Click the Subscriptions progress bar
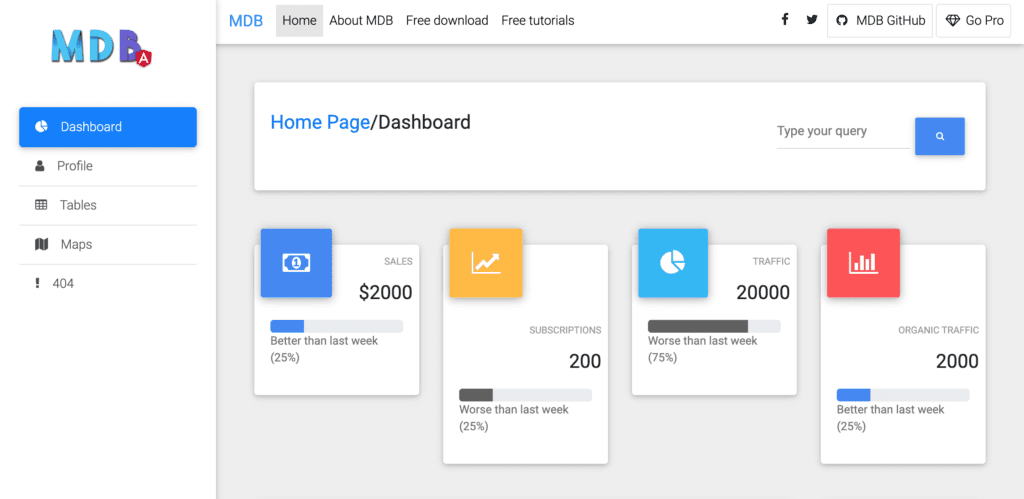This screenshot has width=1024, height=499. (525, 395)
